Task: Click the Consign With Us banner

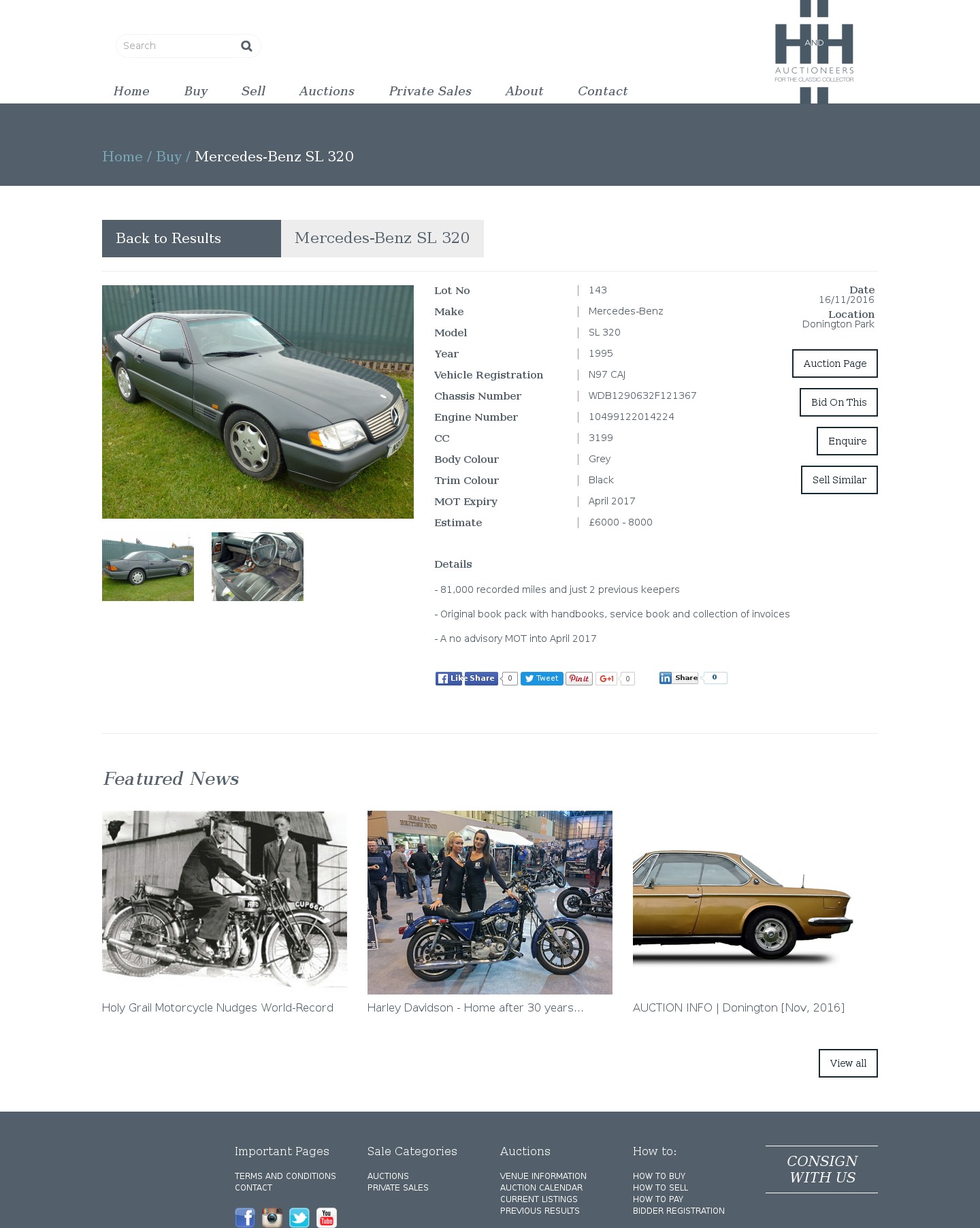Action: (x=821, y=1169)
